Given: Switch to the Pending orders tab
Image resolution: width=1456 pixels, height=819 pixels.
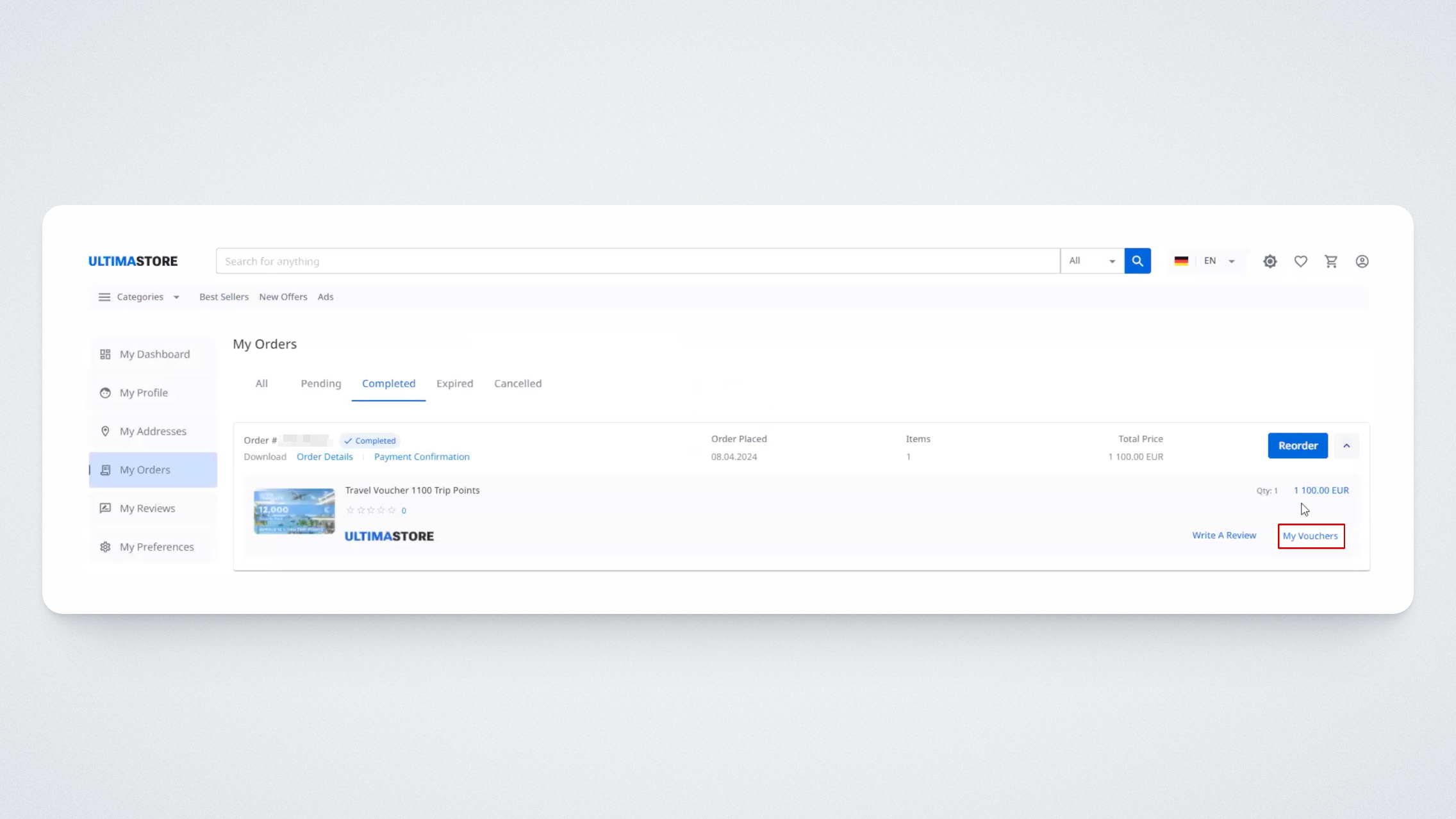Looking at the screenshot, I should click(320, 383).
